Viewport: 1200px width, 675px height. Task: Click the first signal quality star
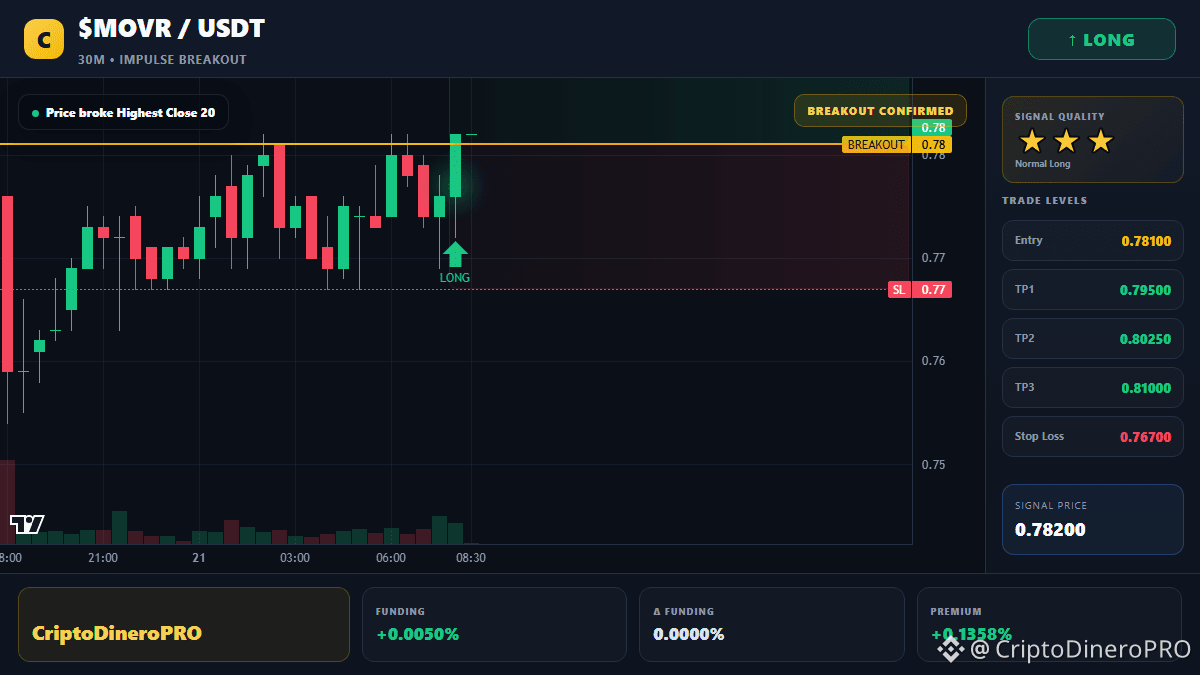1032,141
